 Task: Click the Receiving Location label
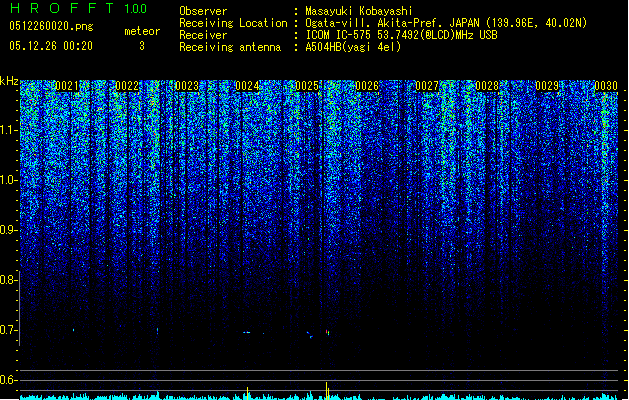tap(233, 23)
